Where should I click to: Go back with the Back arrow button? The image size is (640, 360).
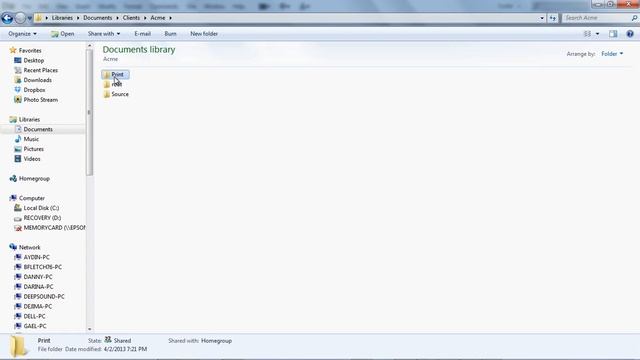click(7, 18)
